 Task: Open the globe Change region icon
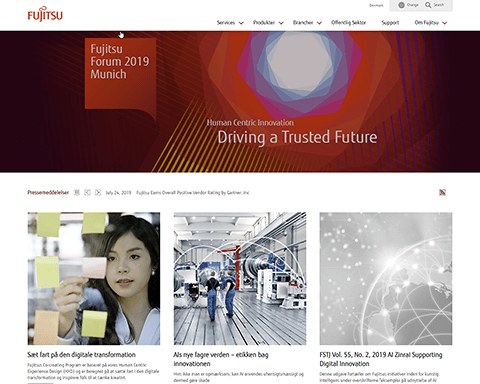(x=401, y=5)
